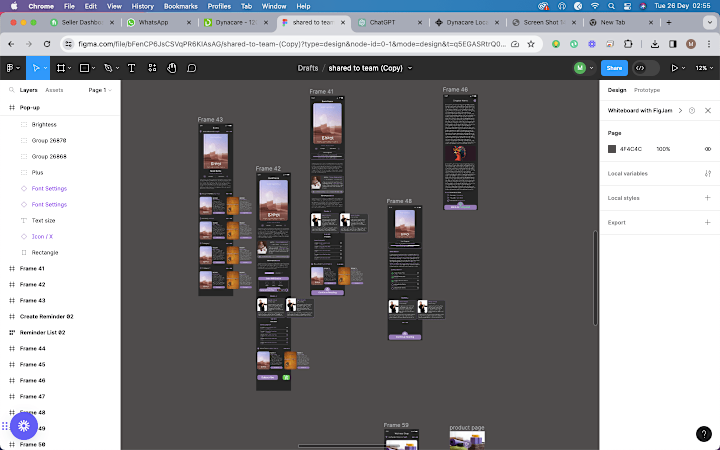Click the canvas vertical scrollbar
The image size is (720, 450).
click(595, 278)
